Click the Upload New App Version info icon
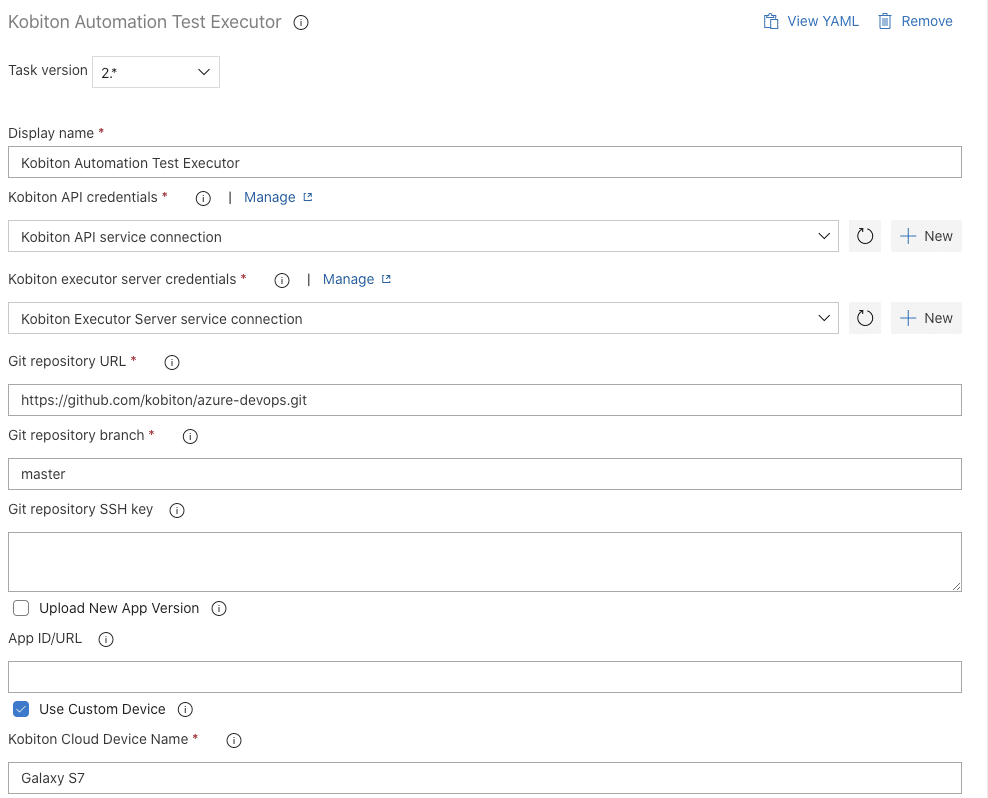 pos(218,608)
